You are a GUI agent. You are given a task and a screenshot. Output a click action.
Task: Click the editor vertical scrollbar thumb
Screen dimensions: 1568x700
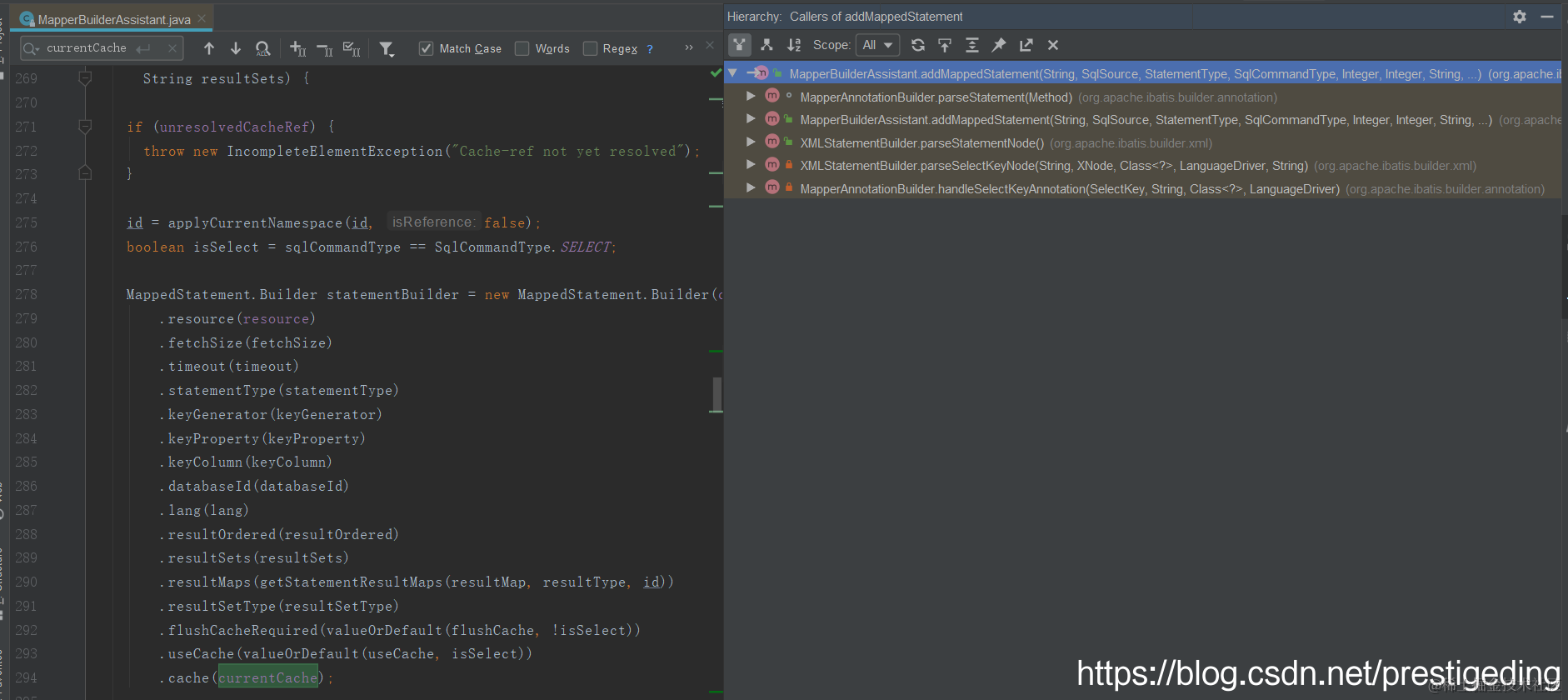tap(717, 394)
